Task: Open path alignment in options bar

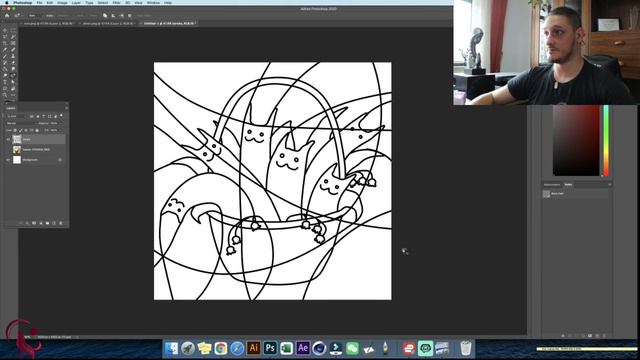Action: click(x=113, y=16)
